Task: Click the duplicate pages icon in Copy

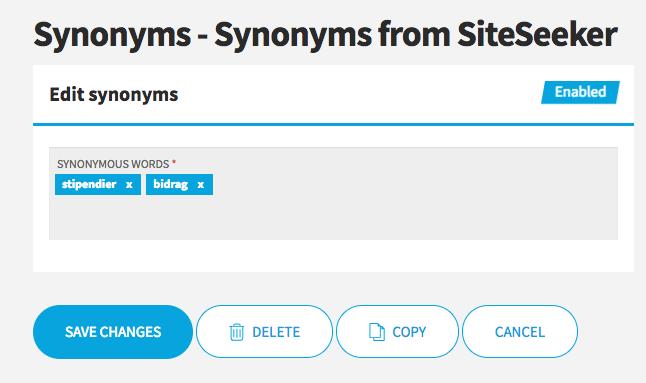Action: point(377,332)
